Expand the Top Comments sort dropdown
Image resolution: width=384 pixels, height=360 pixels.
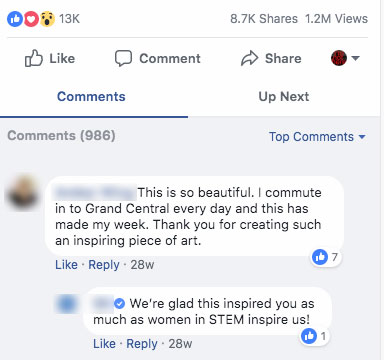pyautogui.click(x=317, y=137)
